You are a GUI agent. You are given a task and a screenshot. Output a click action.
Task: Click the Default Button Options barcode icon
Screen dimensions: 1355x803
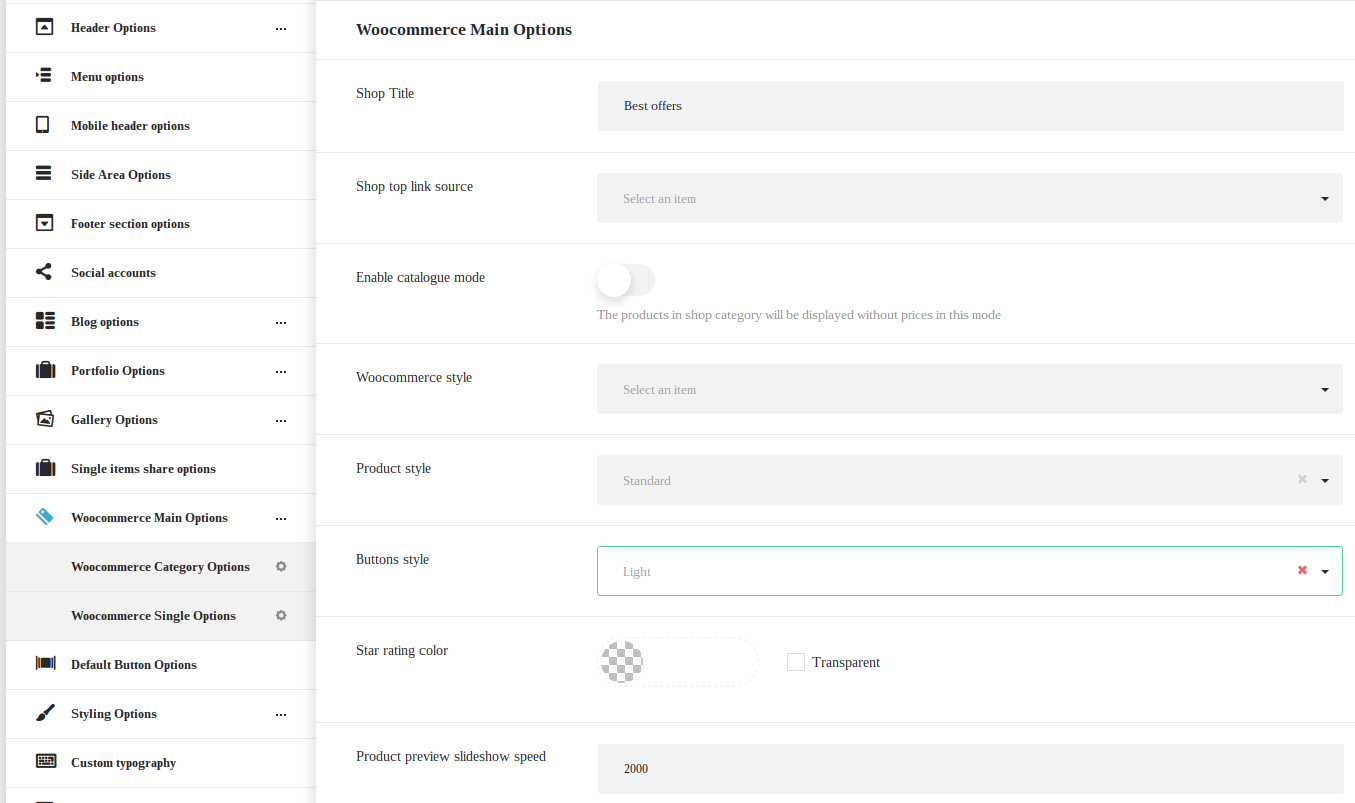click(x=45, y=663)
